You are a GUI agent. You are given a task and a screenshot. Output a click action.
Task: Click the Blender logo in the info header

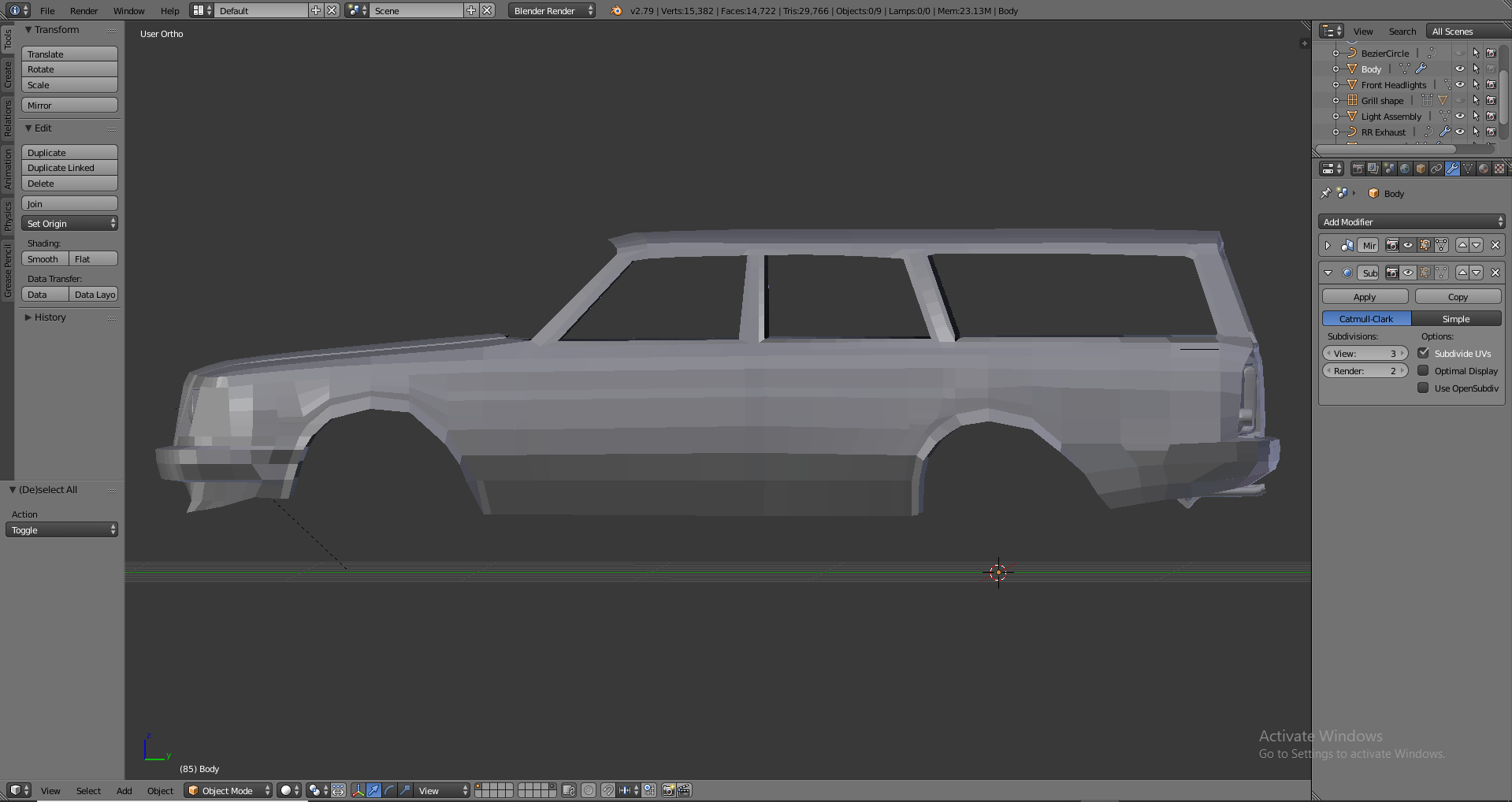tap(616, 11)
